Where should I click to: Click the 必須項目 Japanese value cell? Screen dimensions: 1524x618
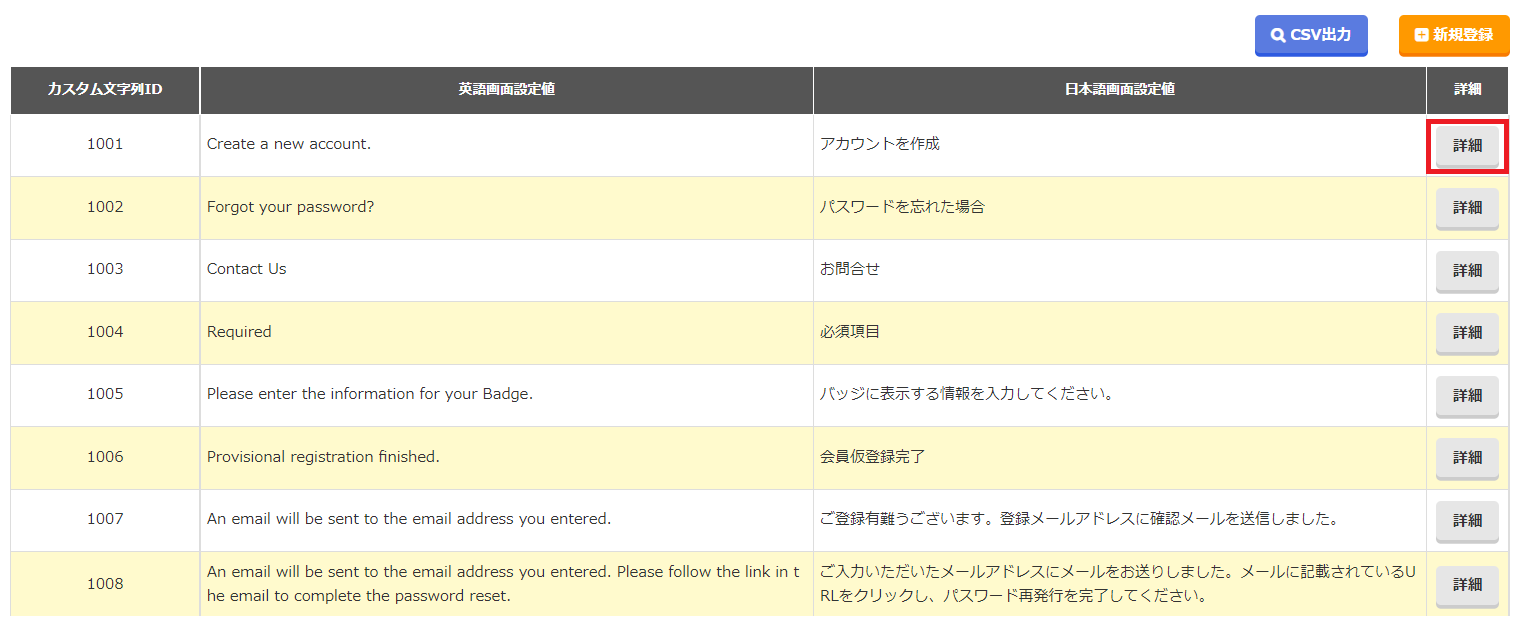pyautogui.click(x=850, y=332)
